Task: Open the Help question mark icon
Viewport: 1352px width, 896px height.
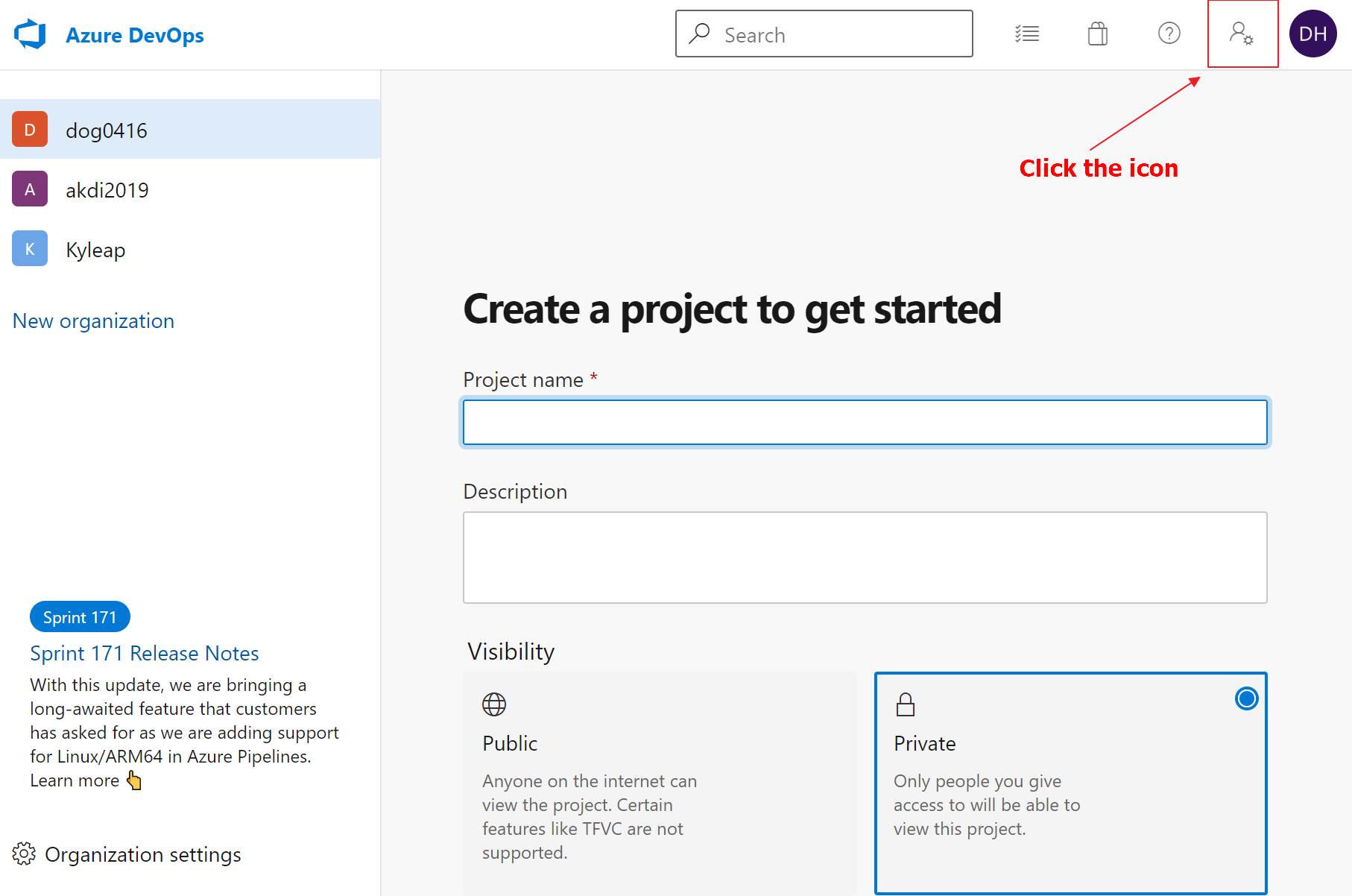Action: click(1168, 34)
